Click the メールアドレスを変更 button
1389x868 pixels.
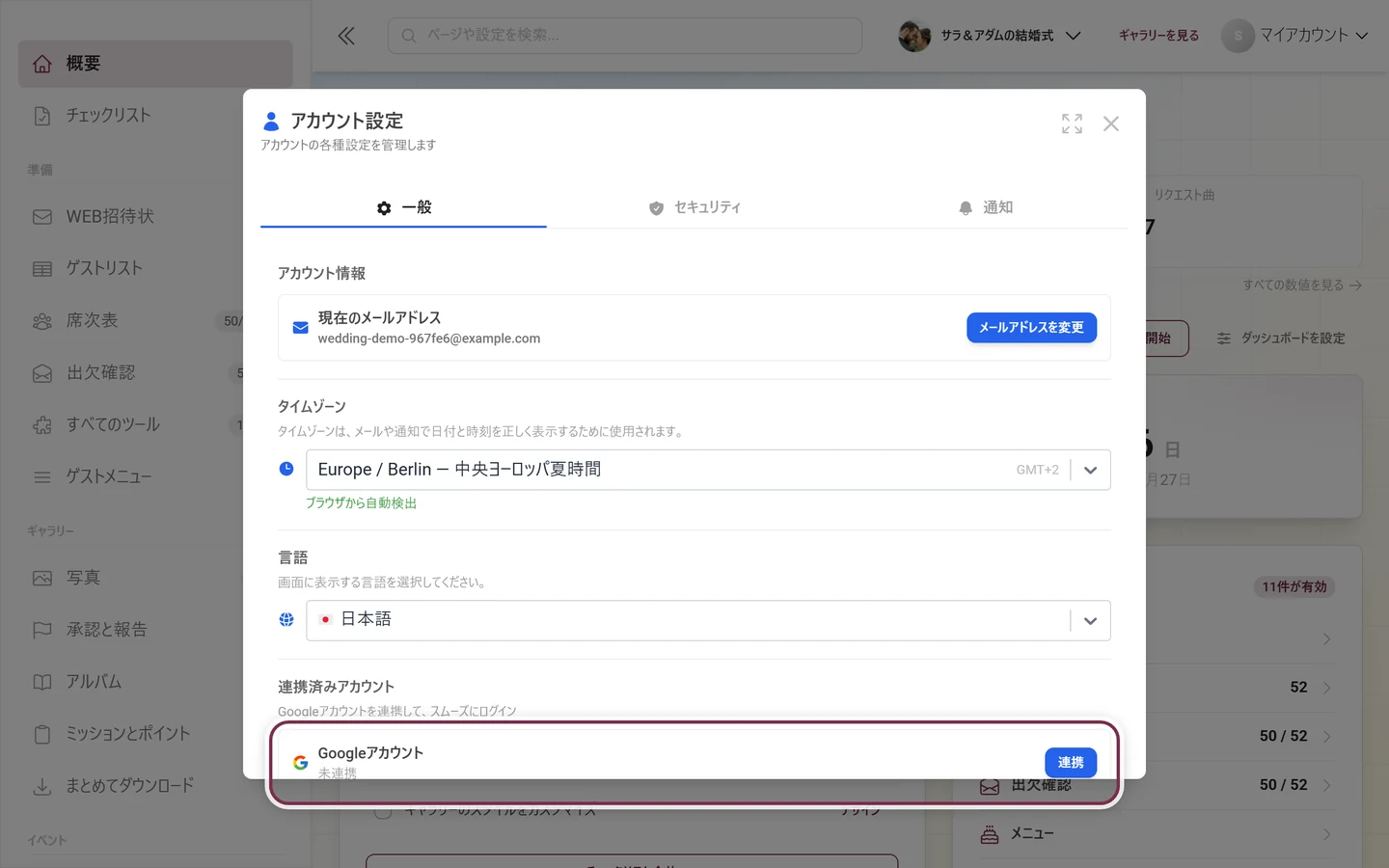pos(1031,328)
